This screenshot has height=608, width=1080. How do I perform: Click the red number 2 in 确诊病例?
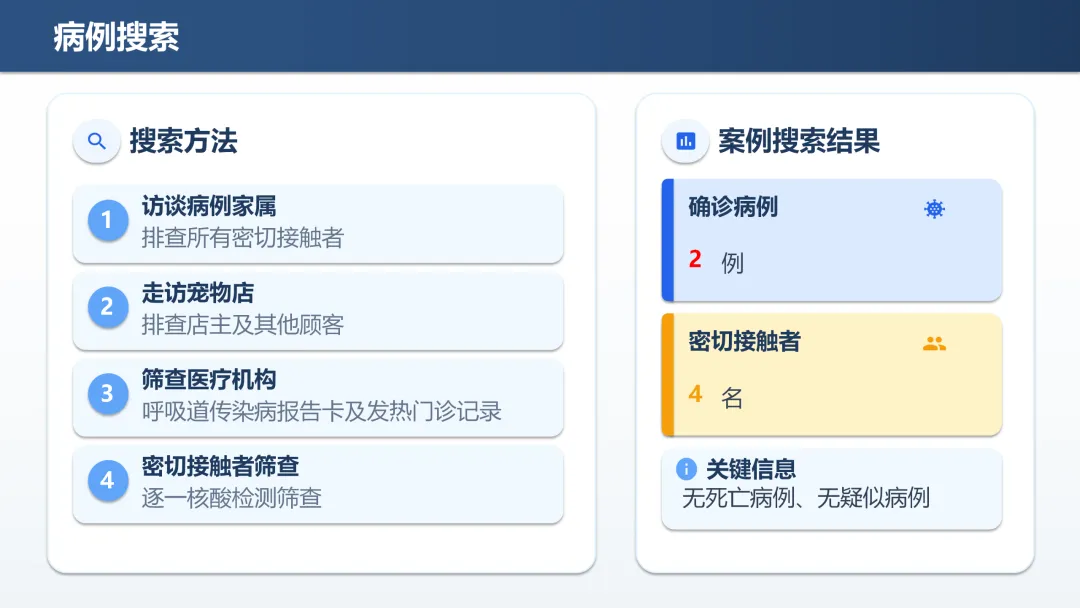[695, 260]
